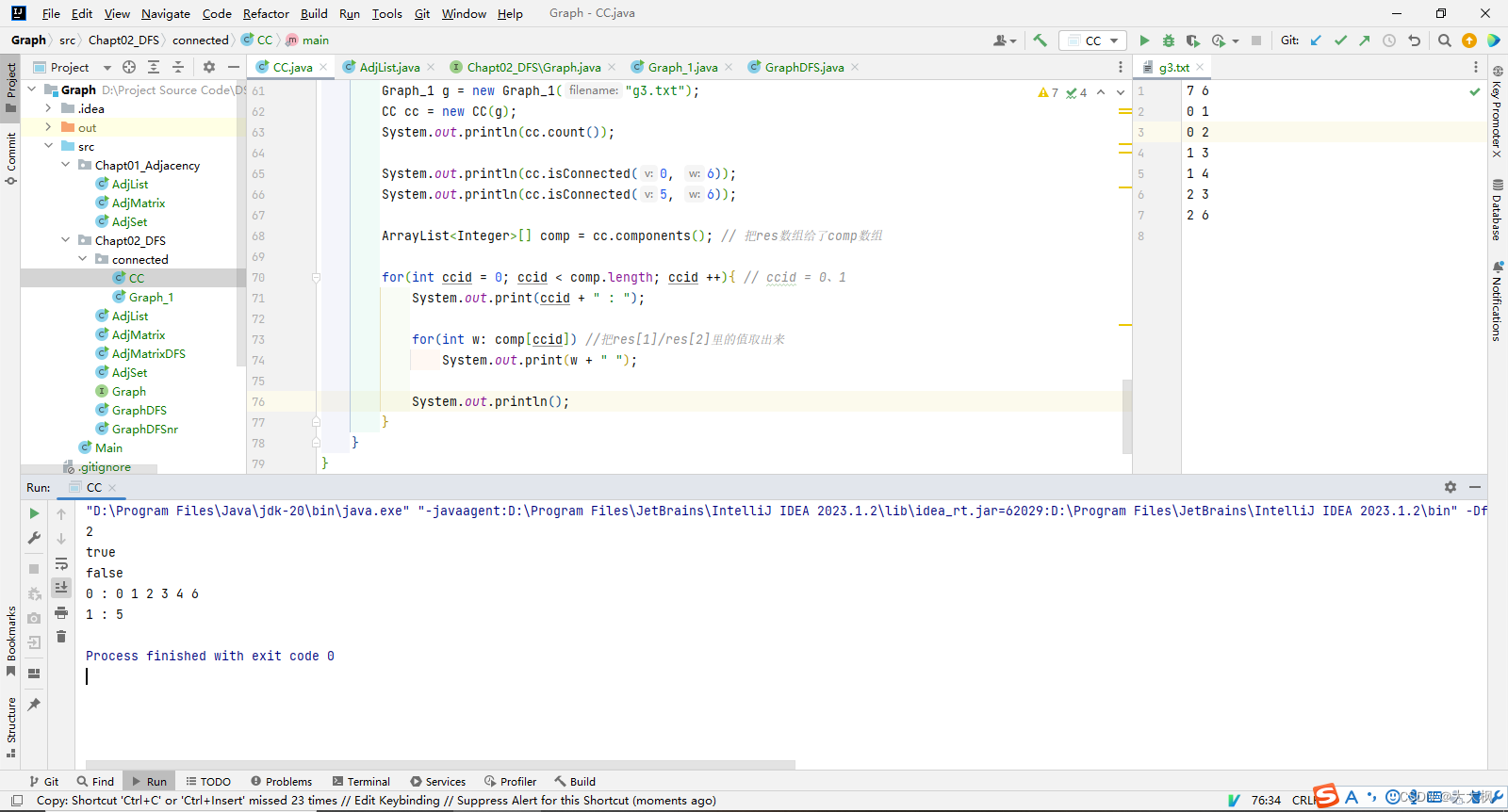Open the Refactor menu
Viewport: 1508px width, 812px height.
click(266, 13)
